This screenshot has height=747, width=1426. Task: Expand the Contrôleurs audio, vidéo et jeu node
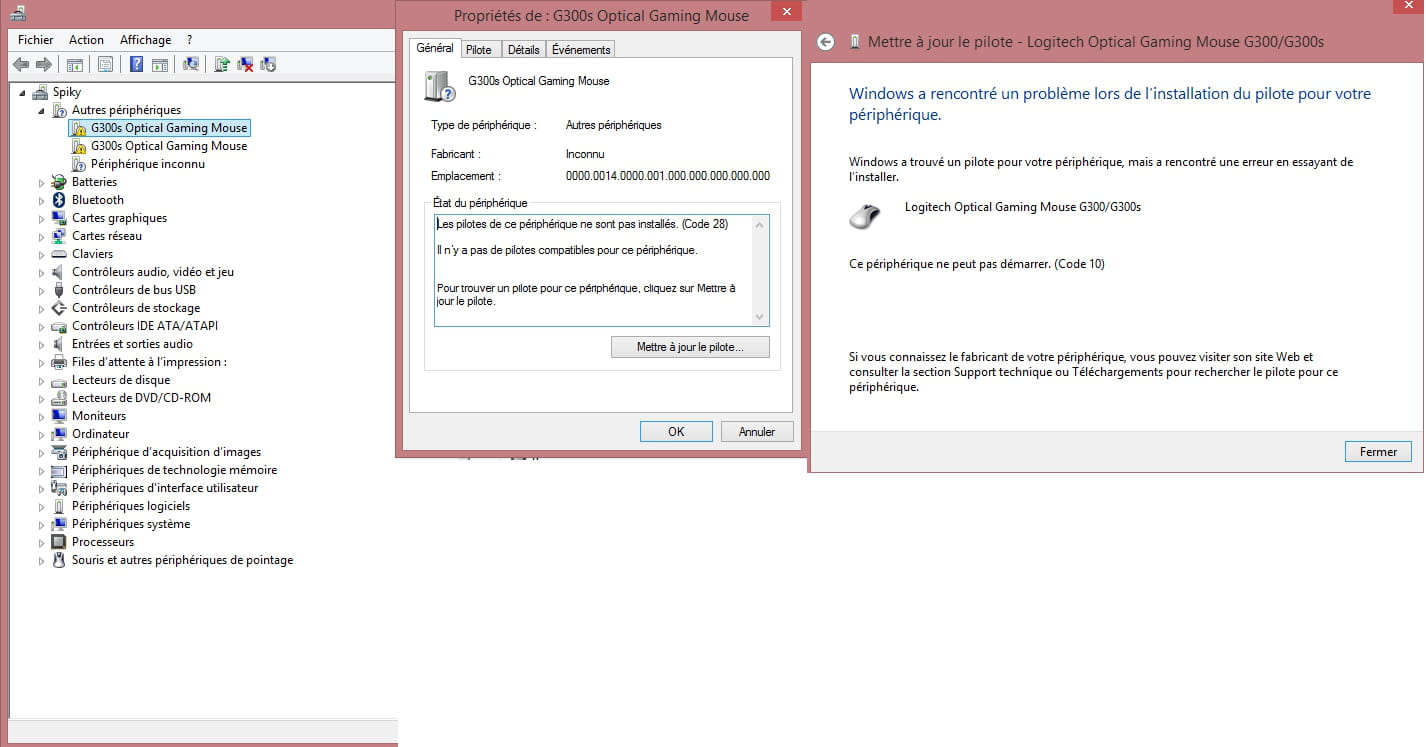(x=42, y=272)
